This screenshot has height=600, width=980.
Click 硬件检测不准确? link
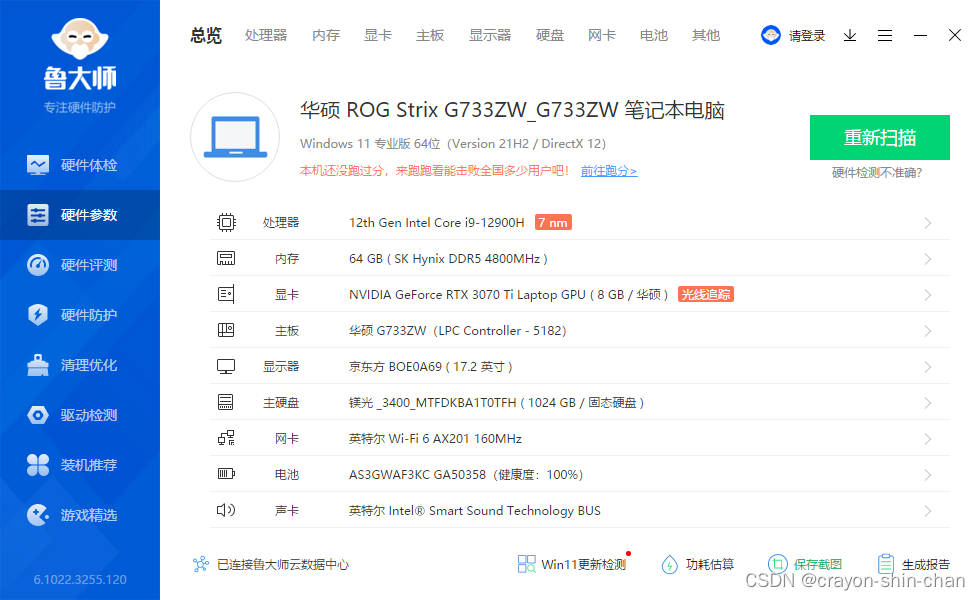877,173
